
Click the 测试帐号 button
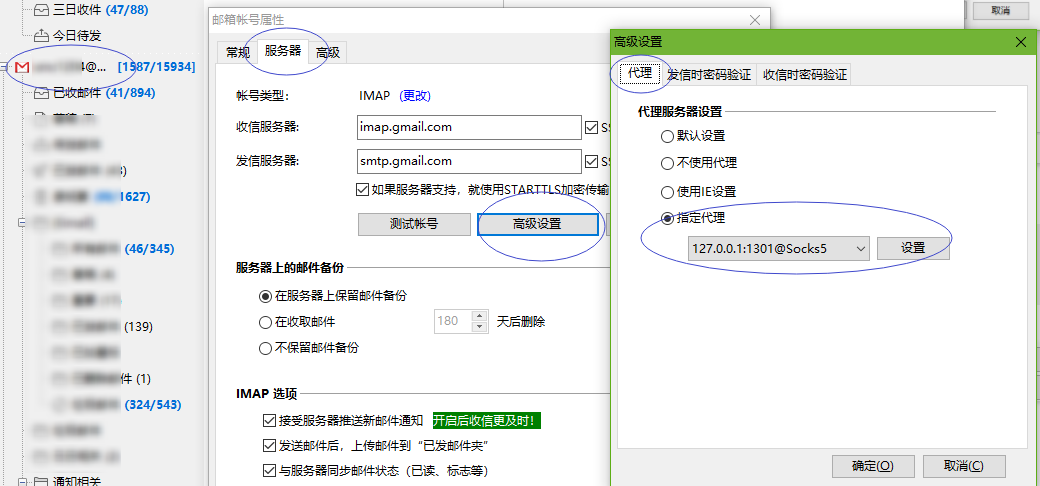coord(414,224)
